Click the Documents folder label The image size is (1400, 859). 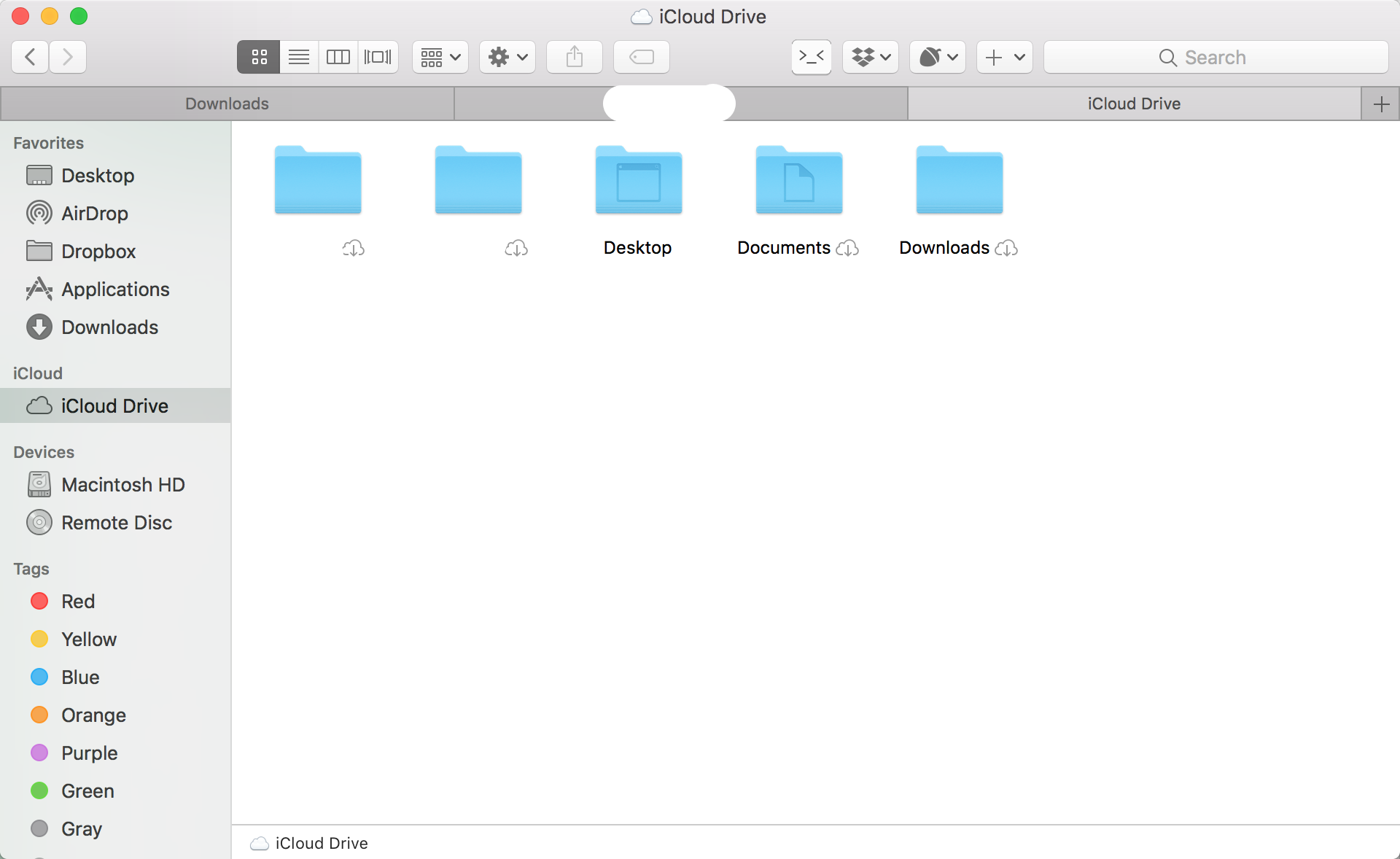(784, 248)
